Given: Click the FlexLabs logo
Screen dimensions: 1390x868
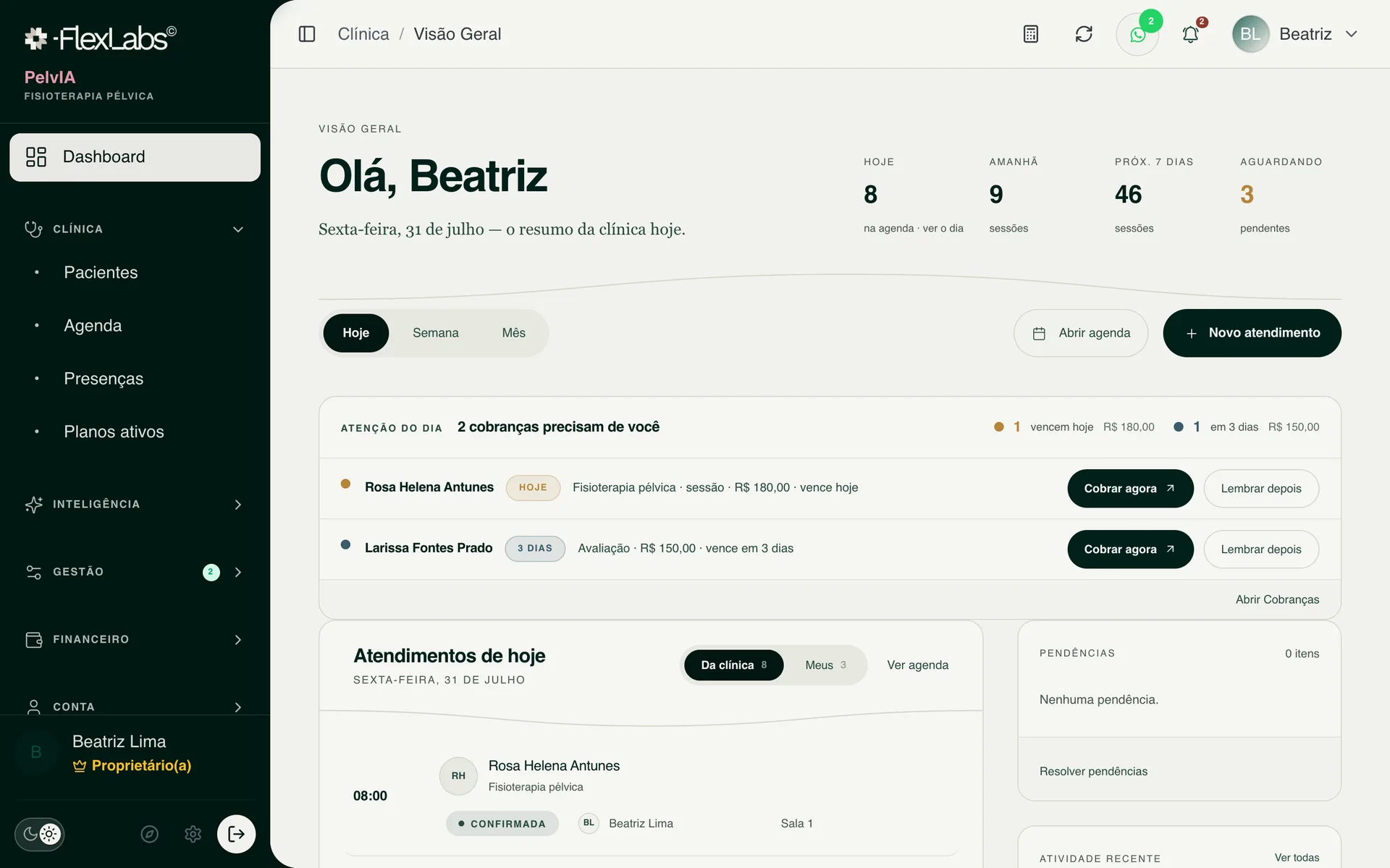Looking at the screenshot, I should [x=100, y=38].
